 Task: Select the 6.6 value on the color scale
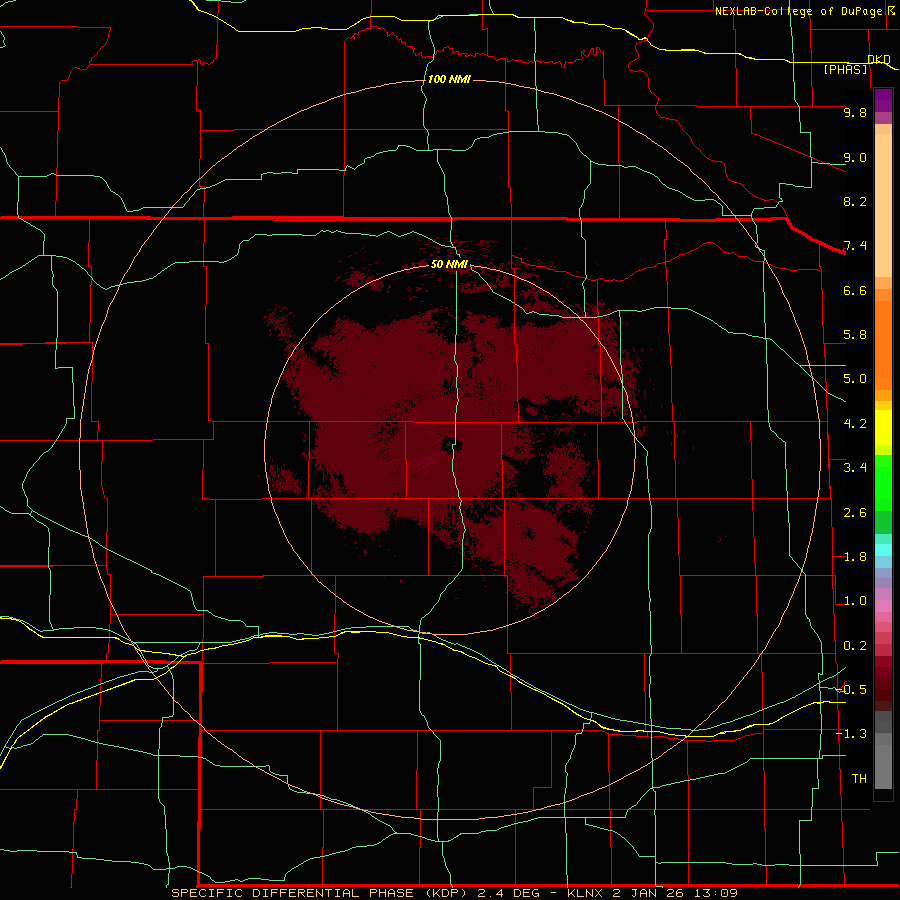tap(855, 290)
